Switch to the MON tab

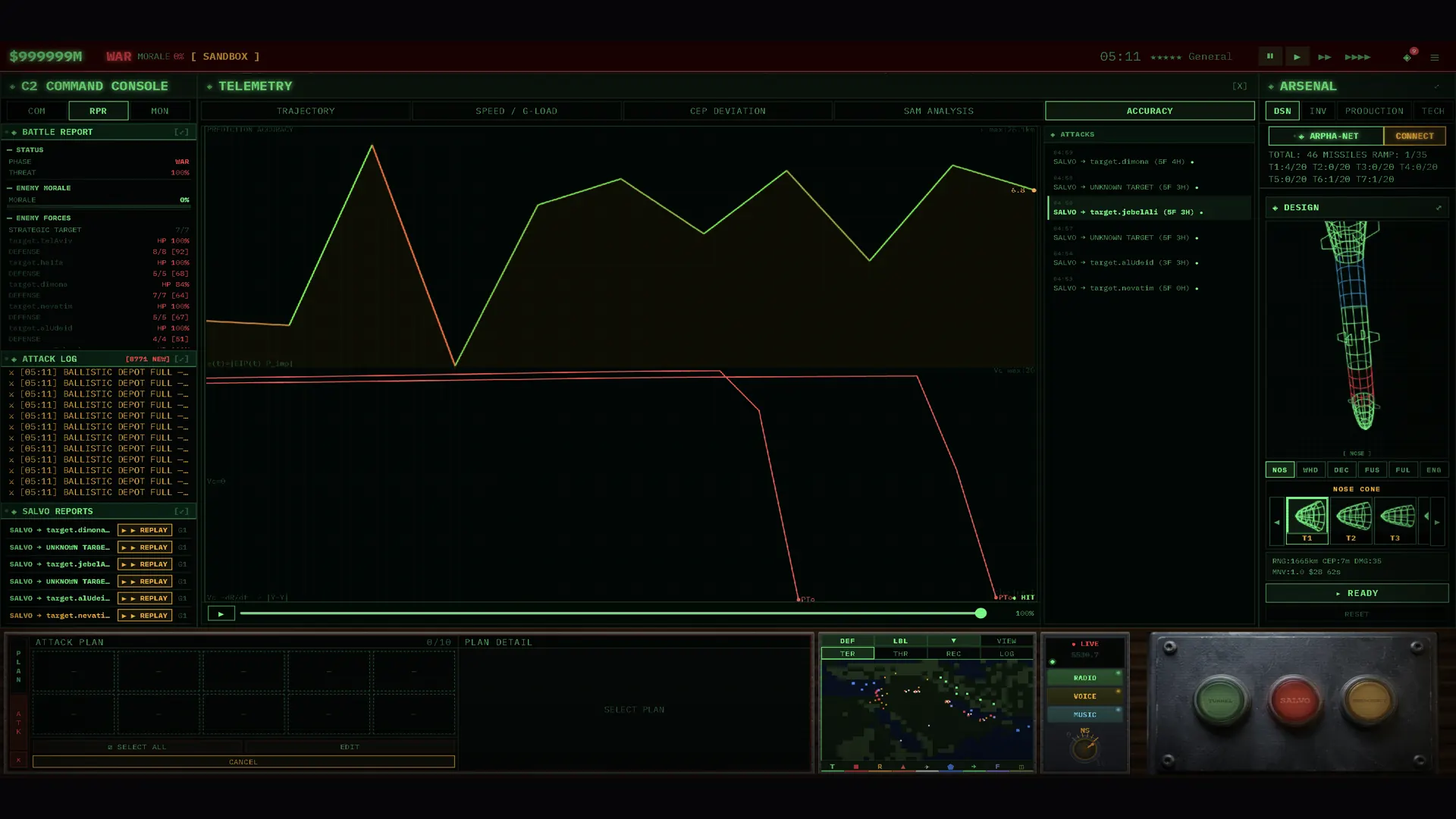click(160, 111)
